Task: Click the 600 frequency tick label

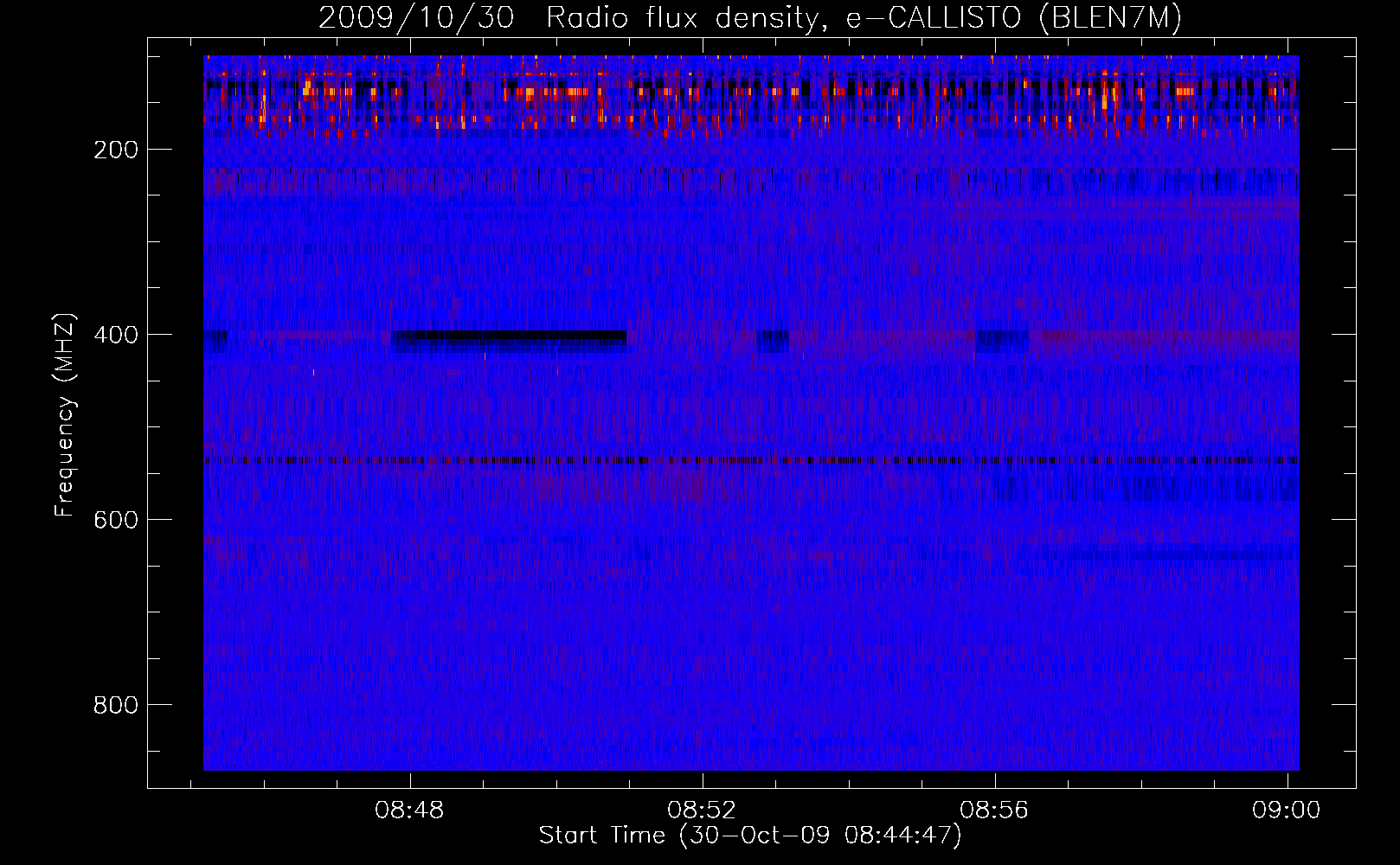Action: 116,520
